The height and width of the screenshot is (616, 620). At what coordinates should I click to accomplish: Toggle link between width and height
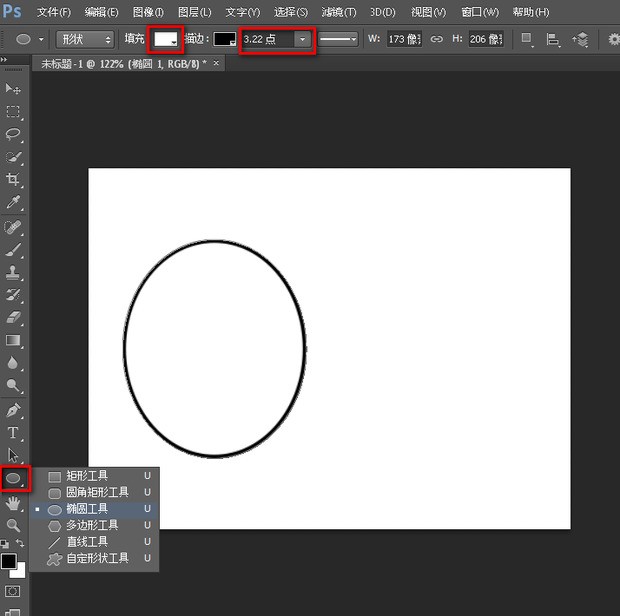[x=436, y=39]
